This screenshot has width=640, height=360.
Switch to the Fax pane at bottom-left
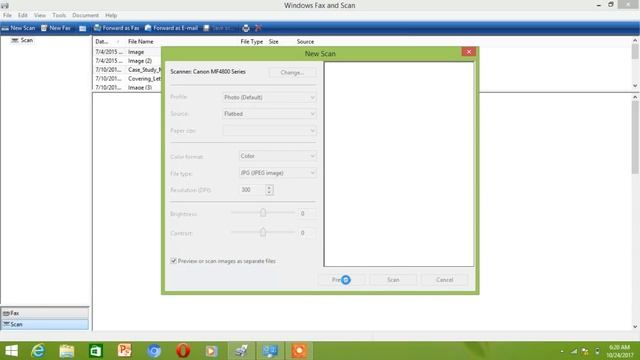45,313
